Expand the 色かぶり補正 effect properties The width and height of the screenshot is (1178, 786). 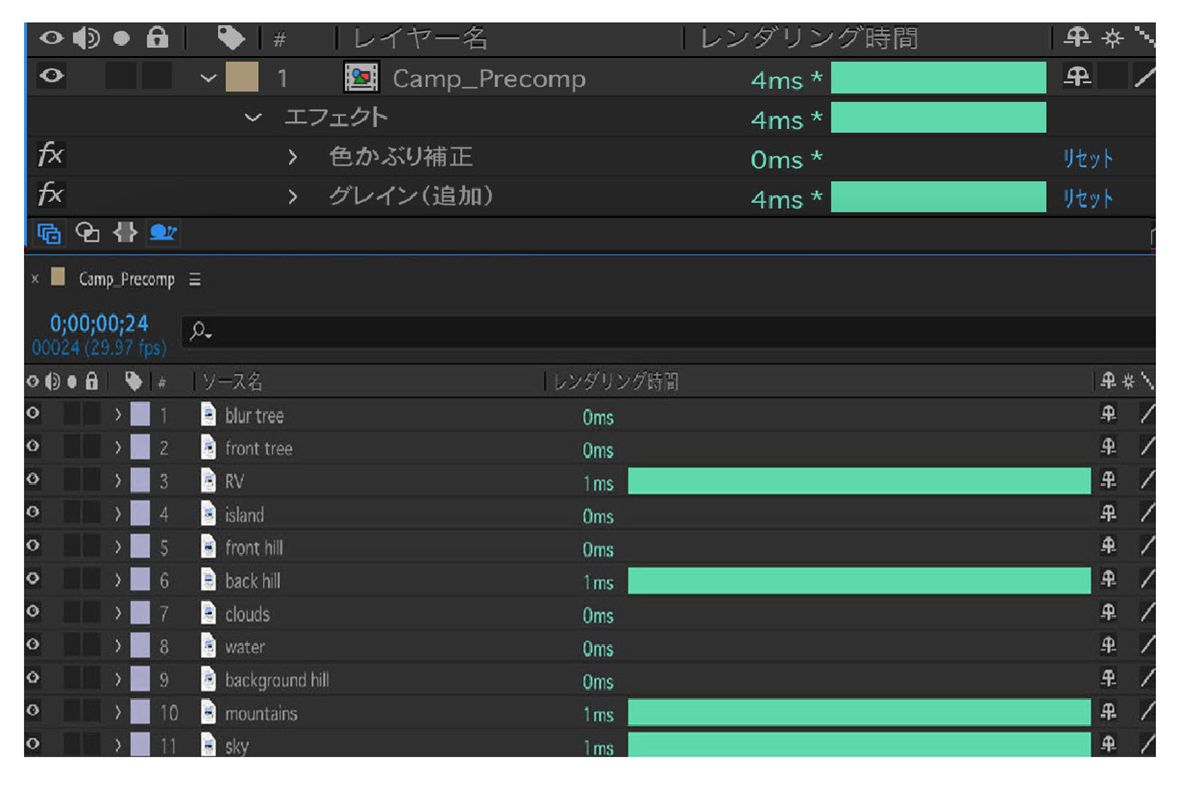(x=293, y=158)
